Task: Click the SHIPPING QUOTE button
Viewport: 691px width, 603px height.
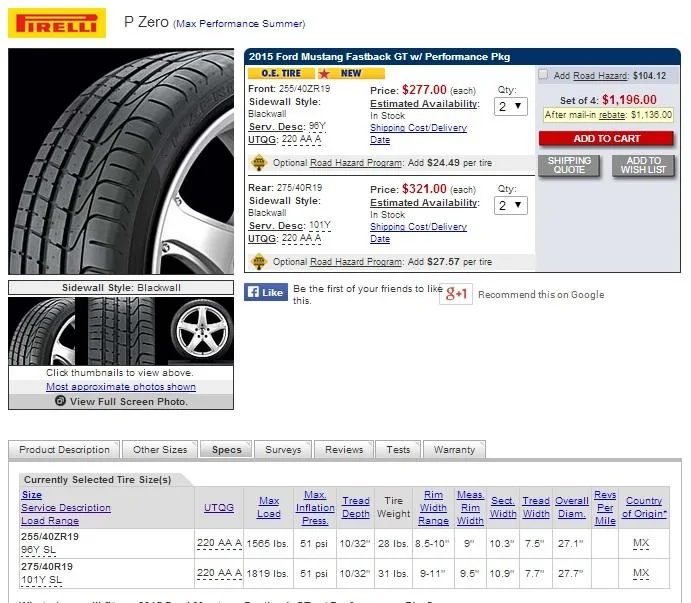Action: (569, 165)
